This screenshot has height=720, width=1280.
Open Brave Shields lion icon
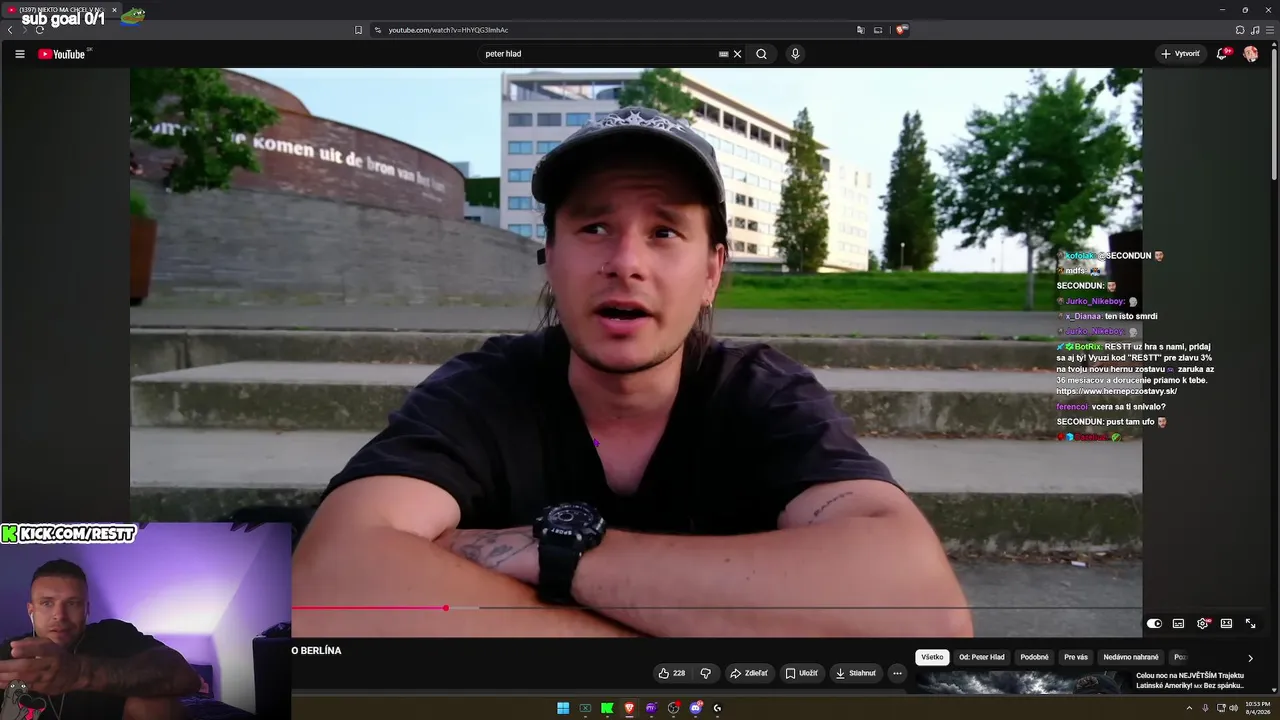coord(901,30)
